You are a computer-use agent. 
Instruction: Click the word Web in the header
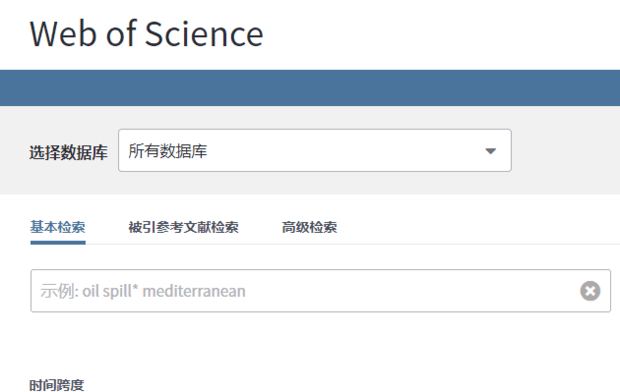click(x=63, y=34)
